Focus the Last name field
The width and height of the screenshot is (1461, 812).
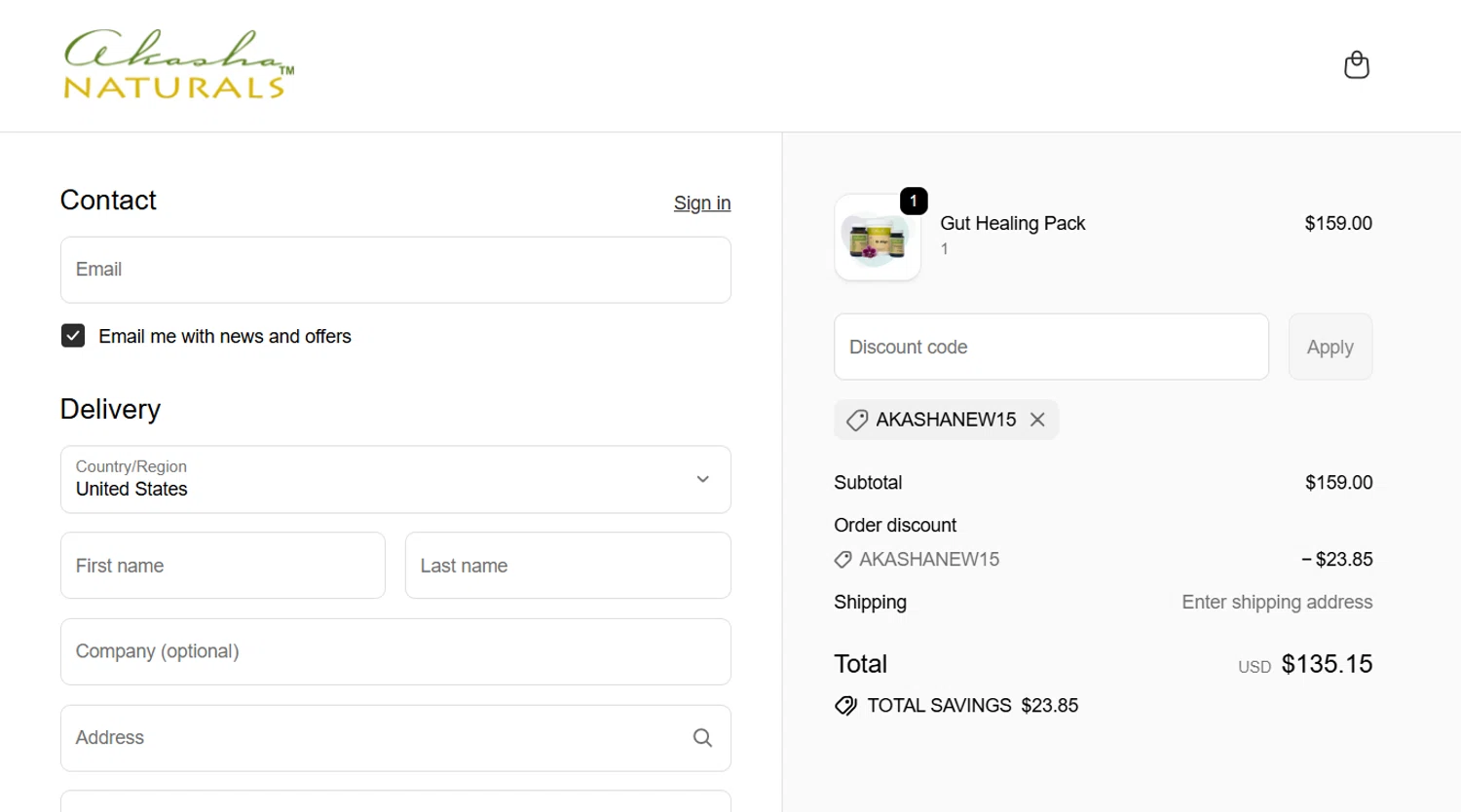(x=568, y=566)
